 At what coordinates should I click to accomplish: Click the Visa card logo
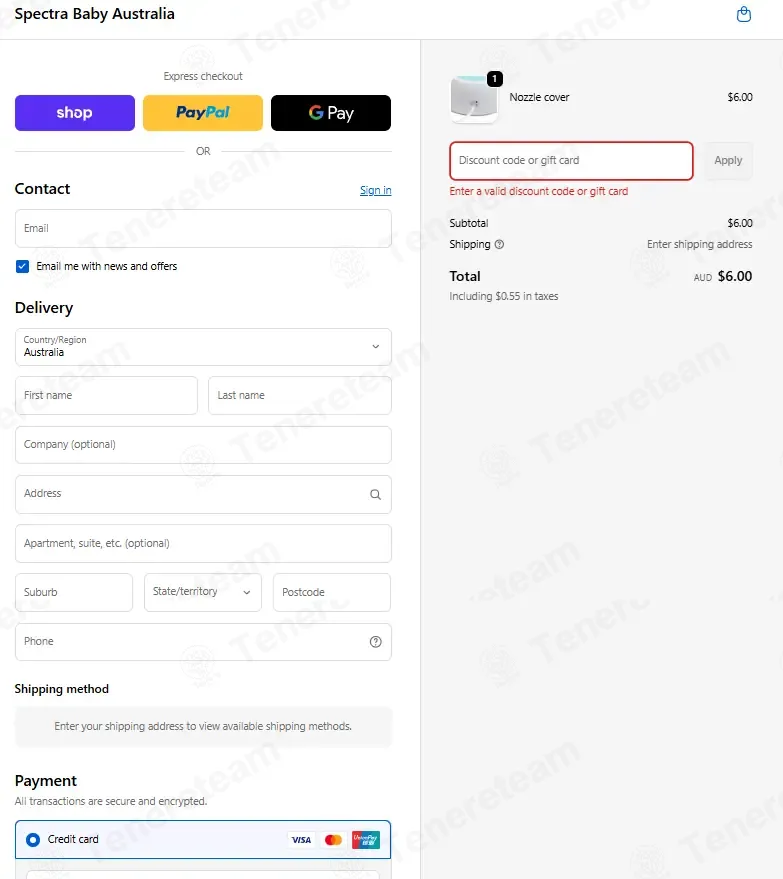(x=301, y=840)
